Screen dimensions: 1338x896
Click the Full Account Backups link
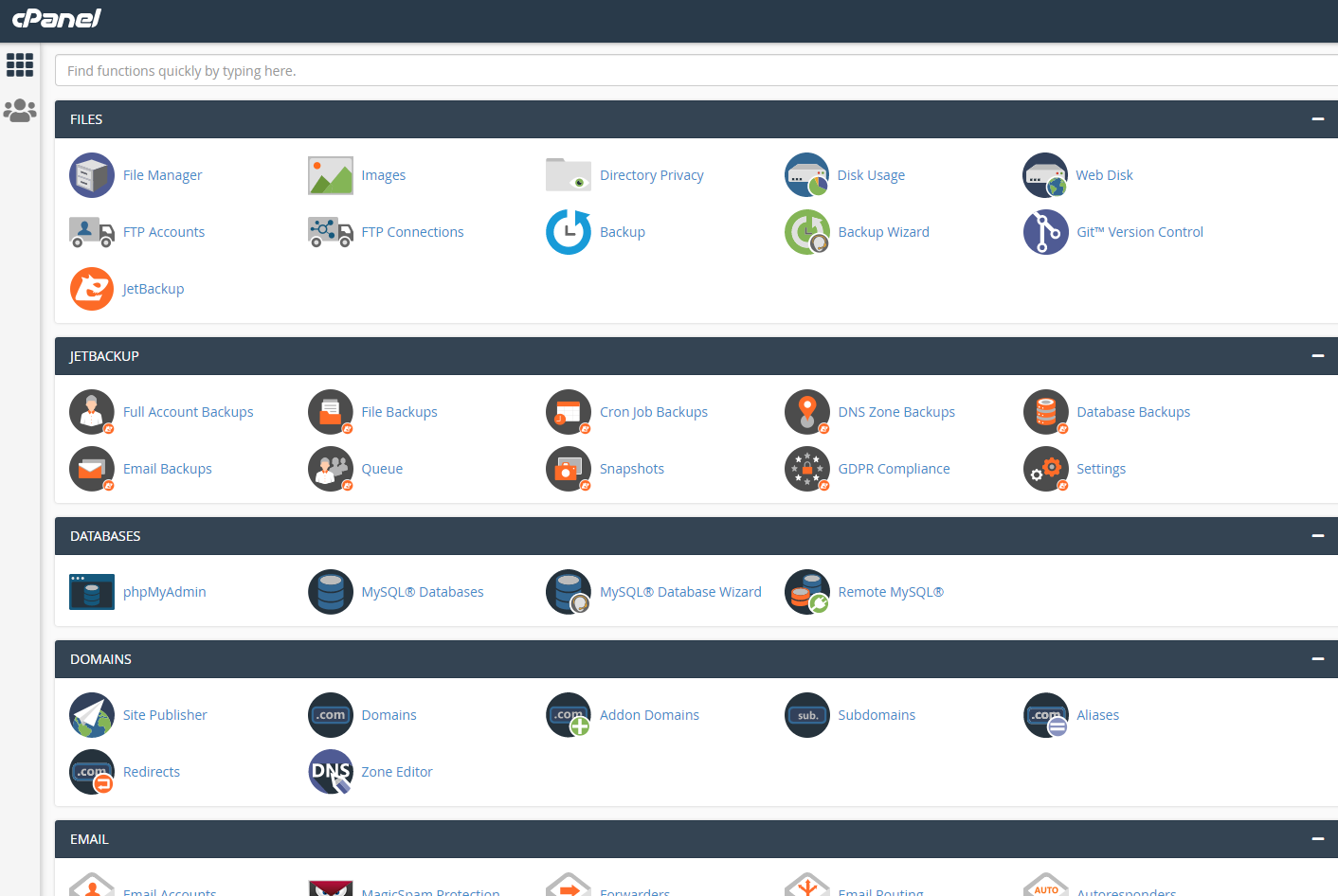188,412
